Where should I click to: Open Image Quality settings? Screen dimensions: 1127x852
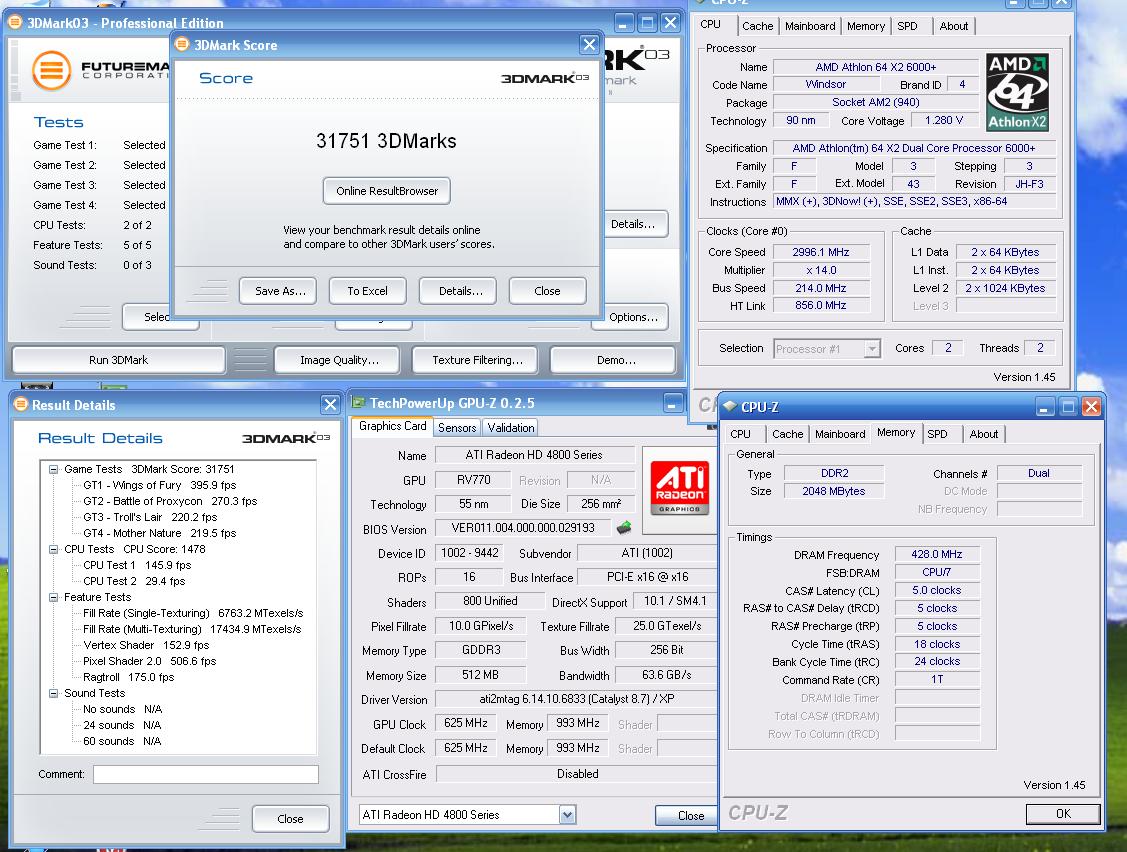pyautogui.click(x=339, y=360)
